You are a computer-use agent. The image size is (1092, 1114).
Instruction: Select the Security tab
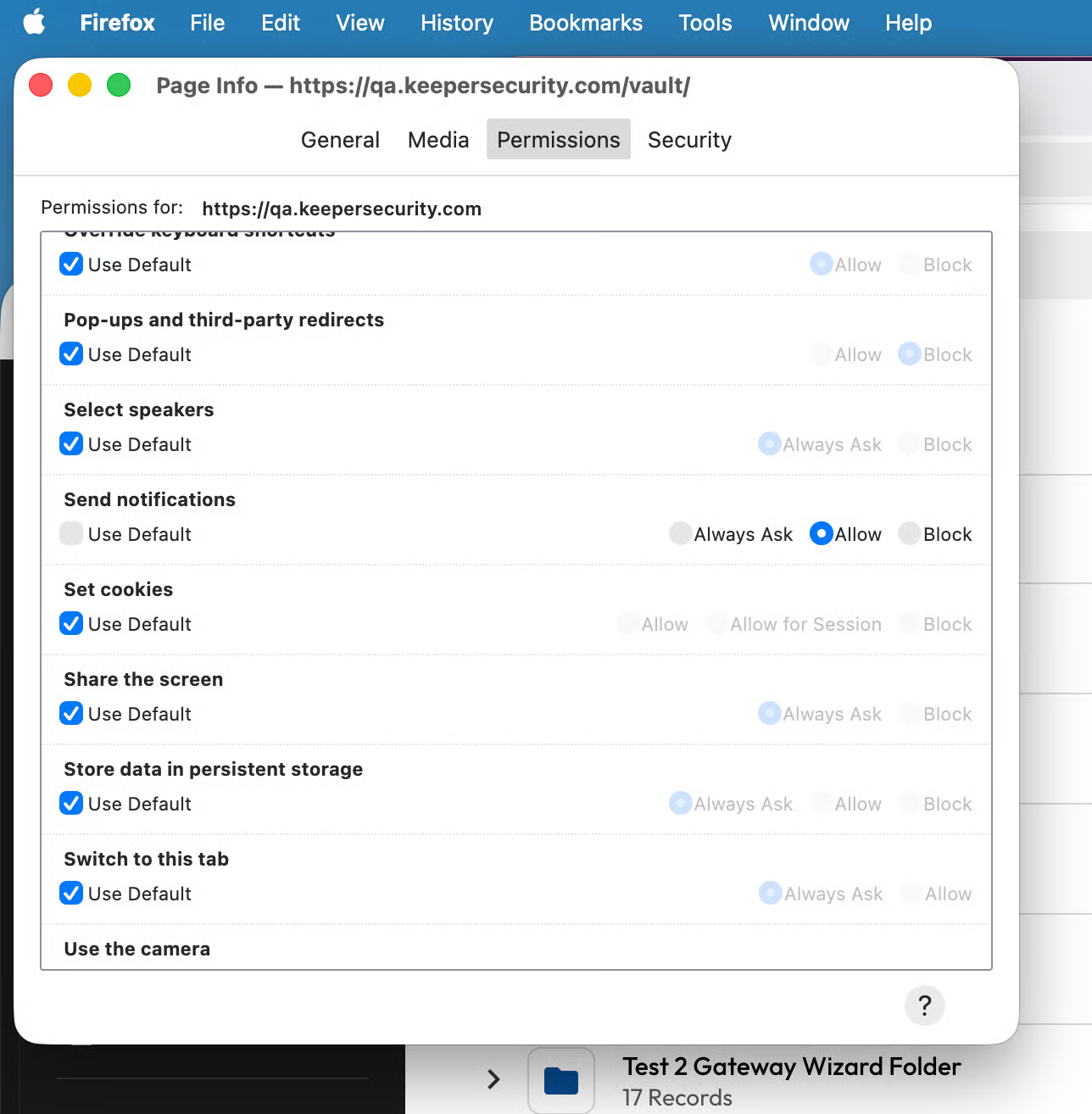tap(689, 140)
